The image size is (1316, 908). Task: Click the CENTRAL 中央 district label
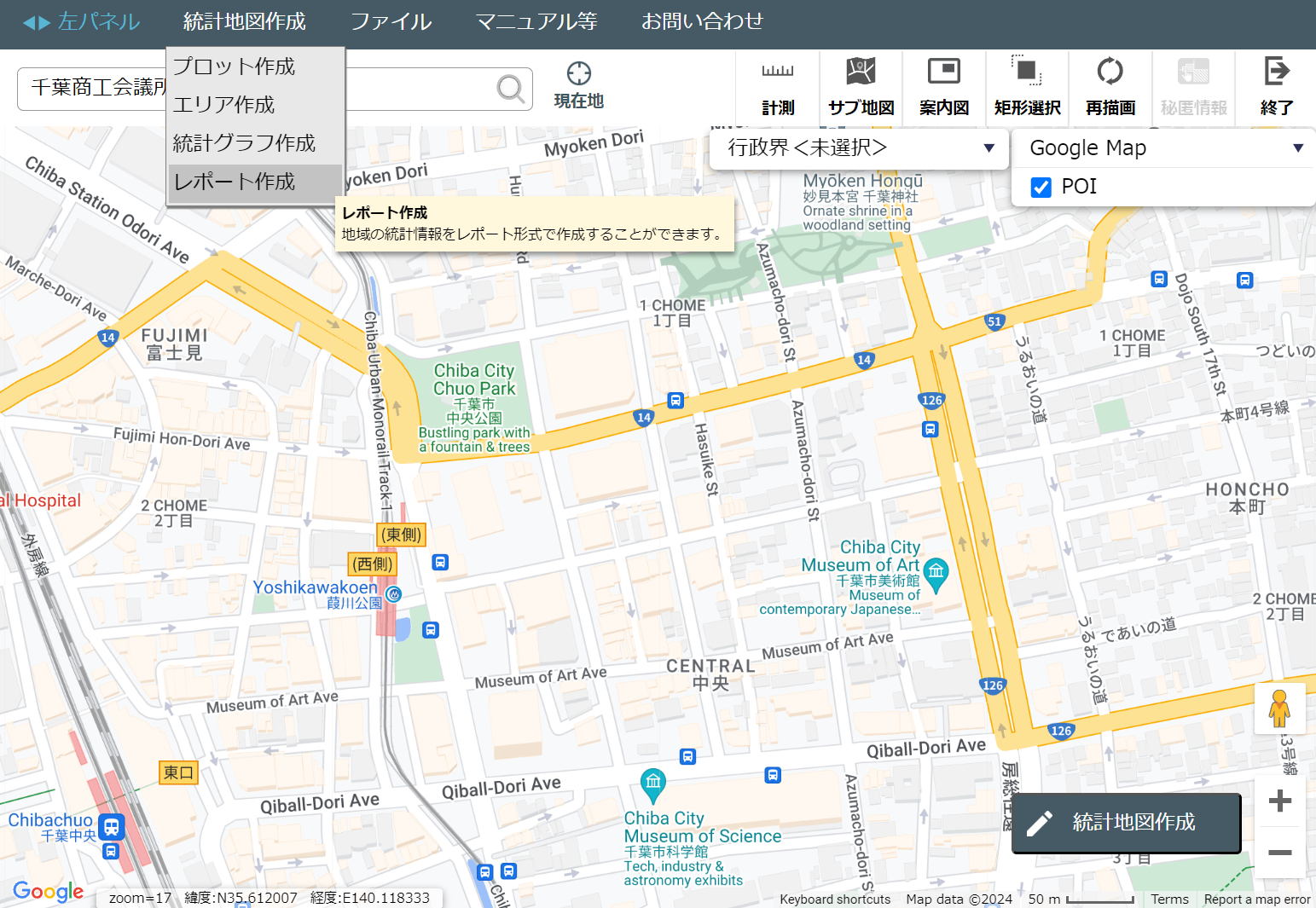click(x=710, y=674)
